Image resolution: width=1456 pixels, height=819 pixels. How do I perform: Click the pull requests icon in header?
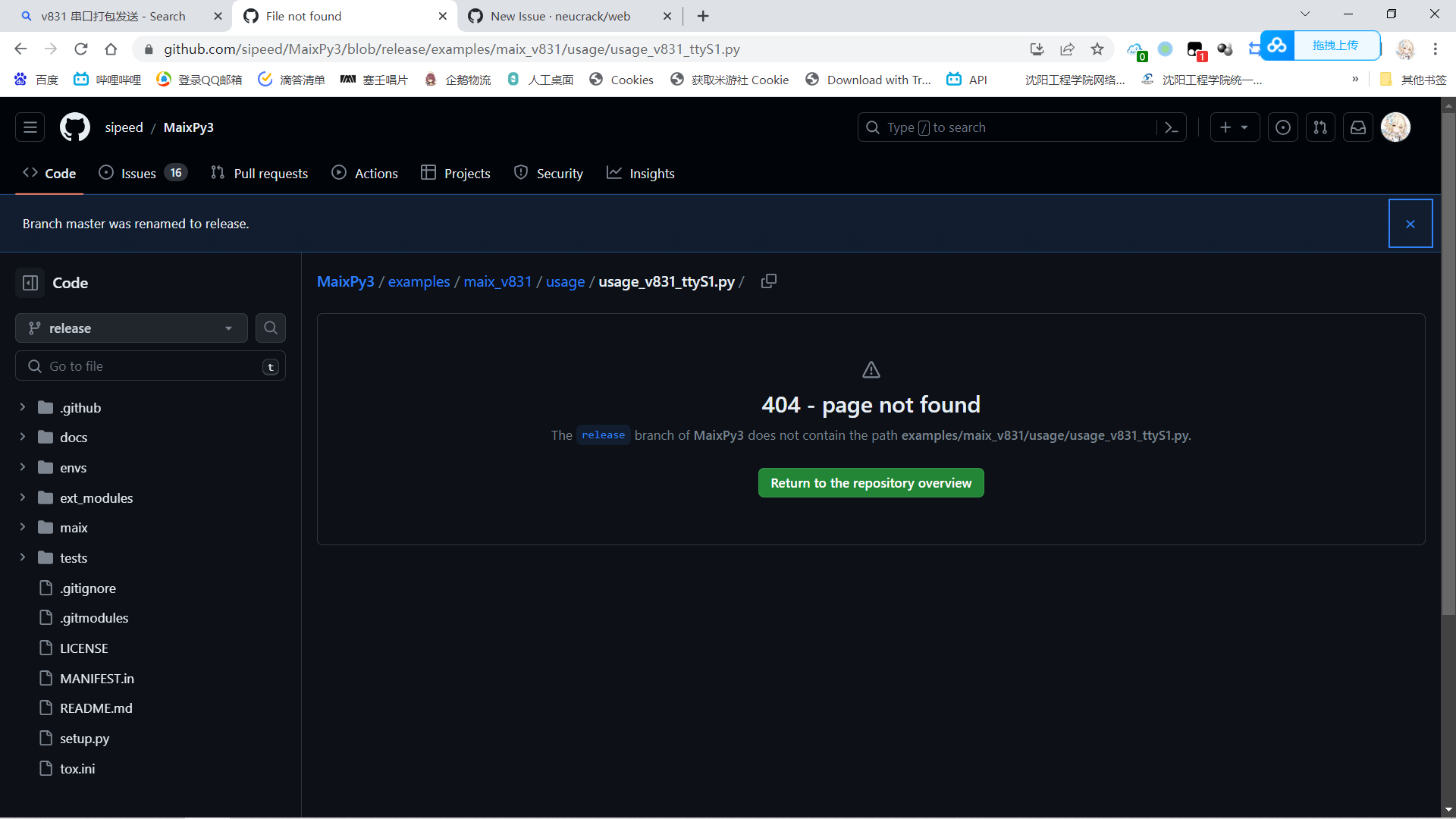[x=1320, y=127]
